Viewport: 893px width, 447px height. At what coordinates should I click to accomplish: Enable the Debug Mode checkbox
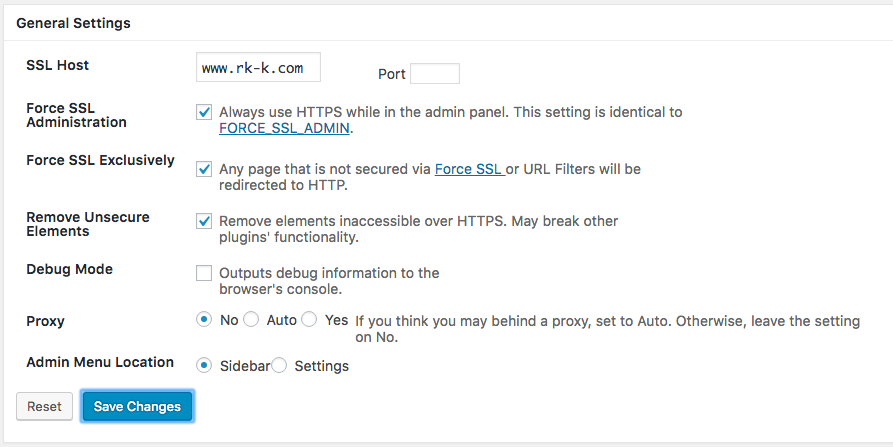(204, 273)
